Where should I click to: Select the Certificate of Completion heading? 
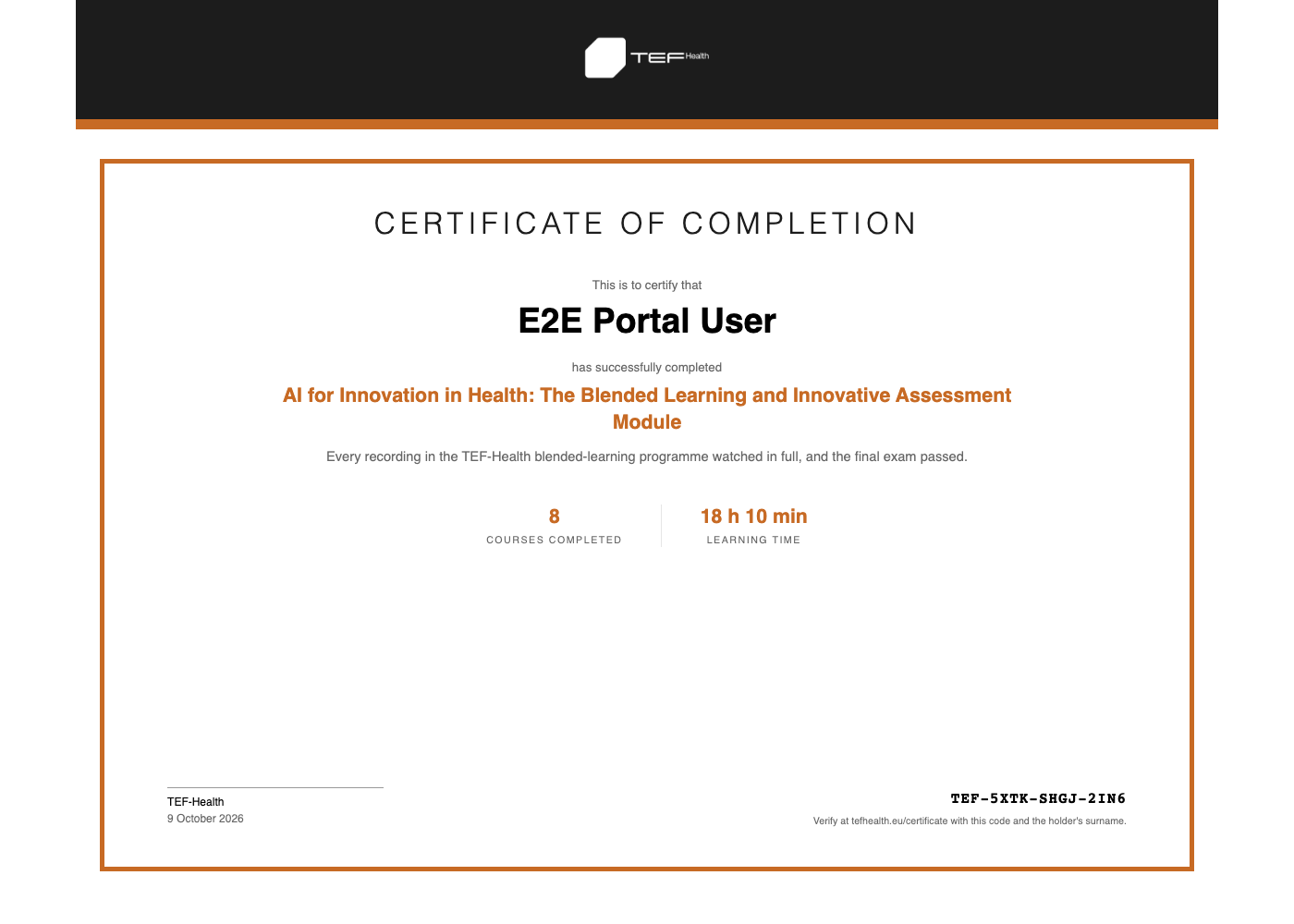(646, 224)
